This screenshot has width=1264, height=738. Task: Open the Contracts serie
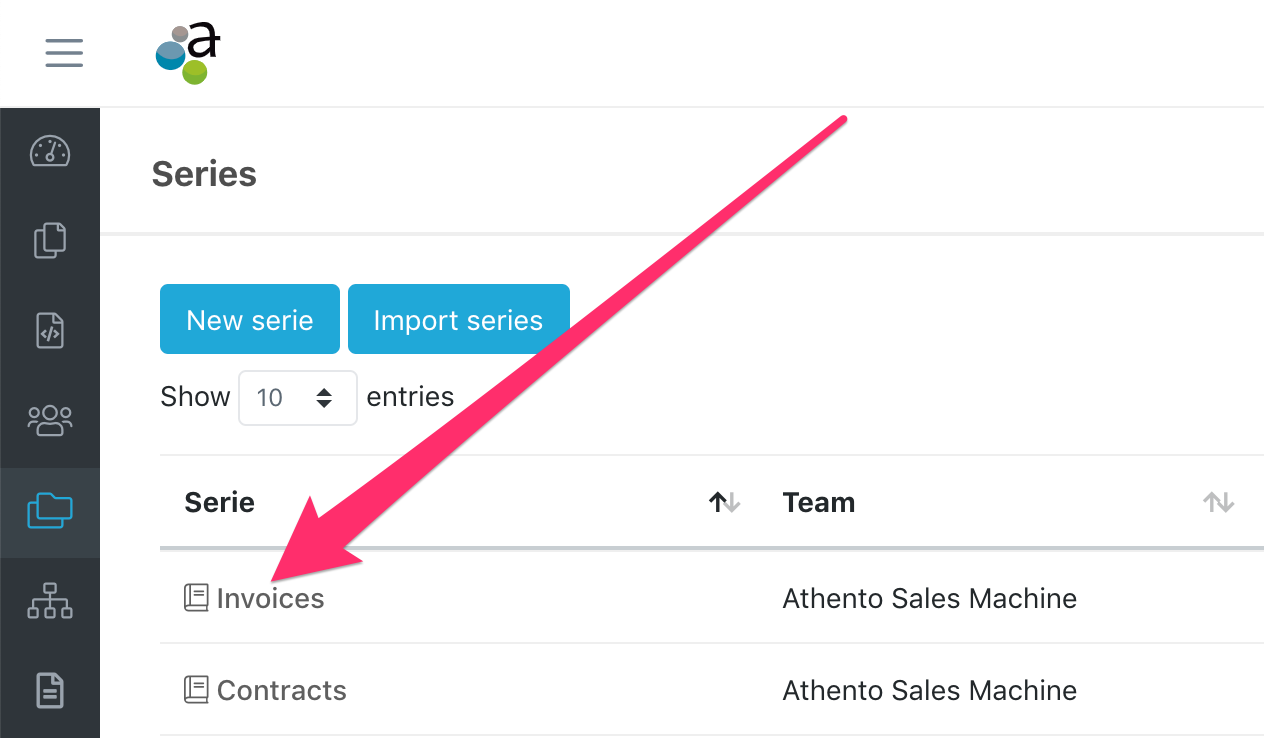(x=282, y=691)
